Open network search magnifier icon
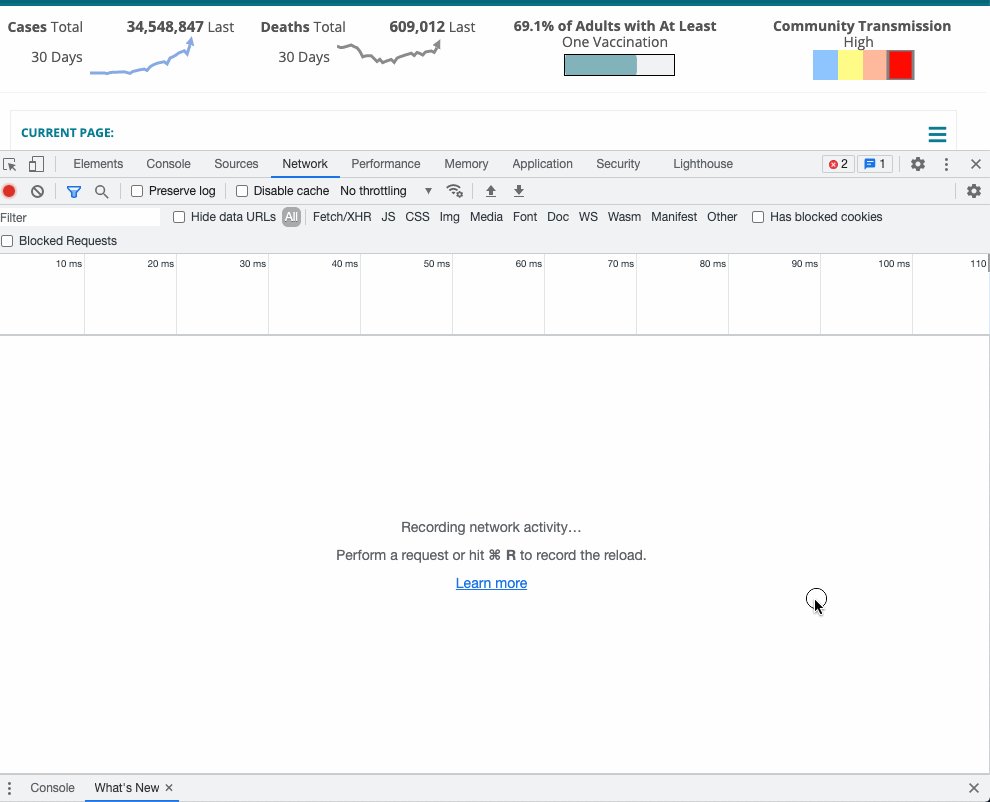The width and height of the screenshot is (990, 802). click(101, 191)
